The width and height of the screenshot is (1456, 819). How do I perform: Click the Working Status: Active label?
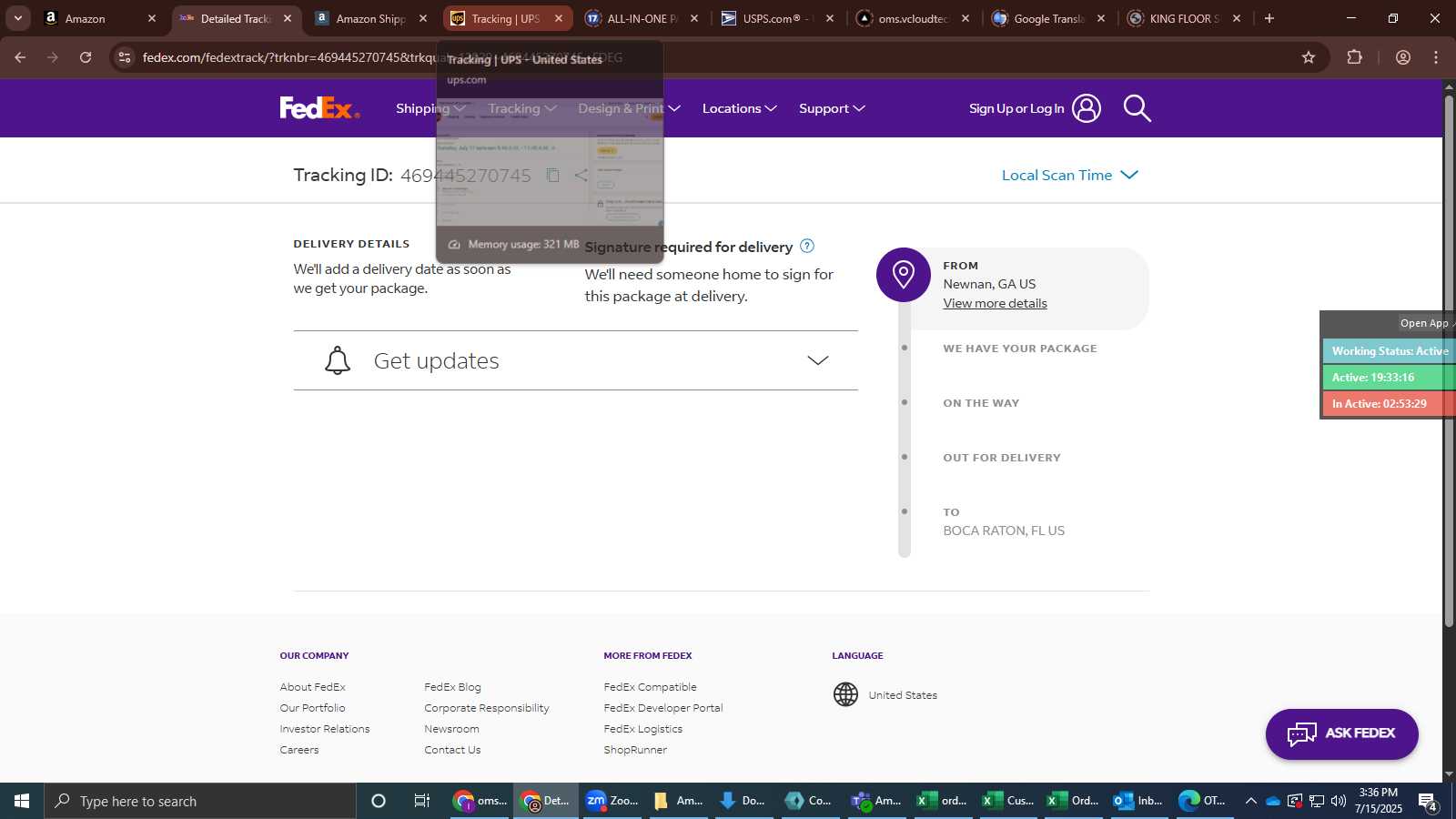tap(1390, 351)
